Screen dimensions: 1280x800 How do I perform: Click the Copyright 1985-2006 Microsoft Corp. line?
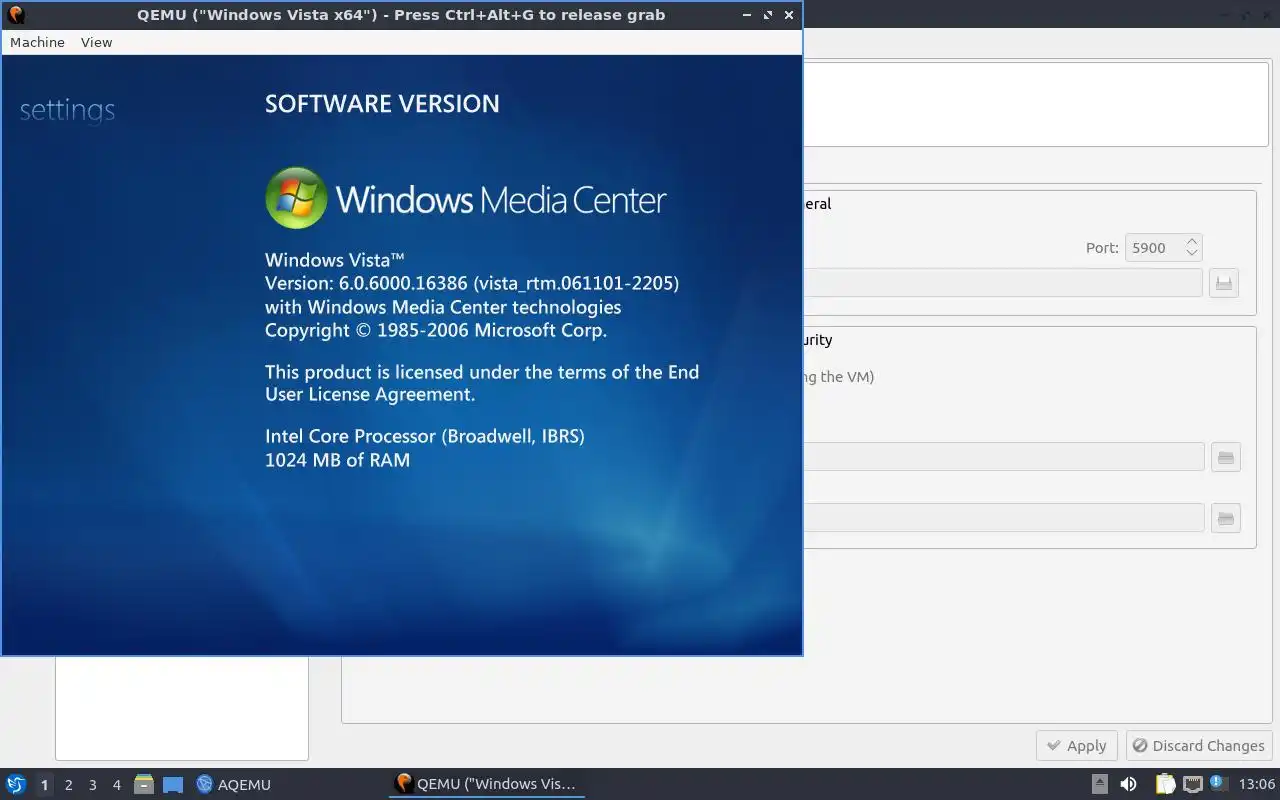pyautogui.click(x=436, y=330)
